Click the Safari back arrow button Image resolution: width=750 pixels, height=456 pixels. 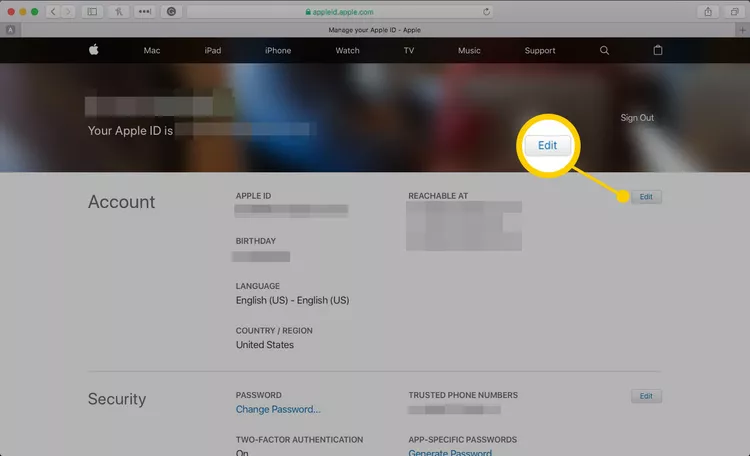[x=53, y=11]
